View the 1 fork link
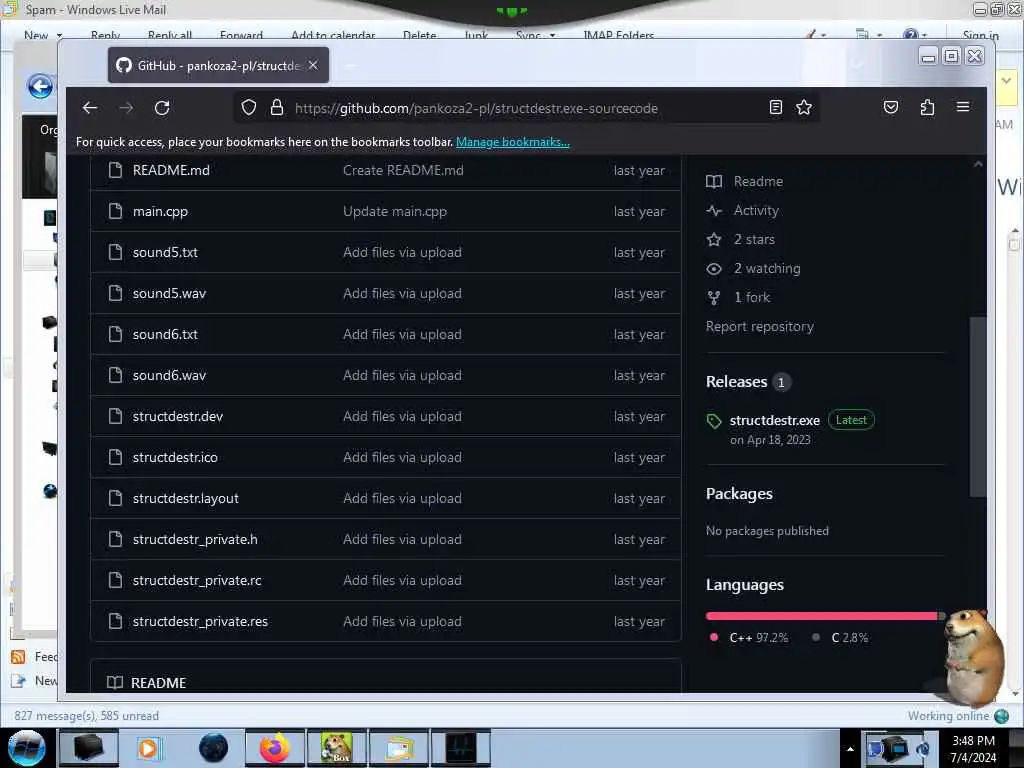Viewport: 1024px width, 768px height. 752,297
